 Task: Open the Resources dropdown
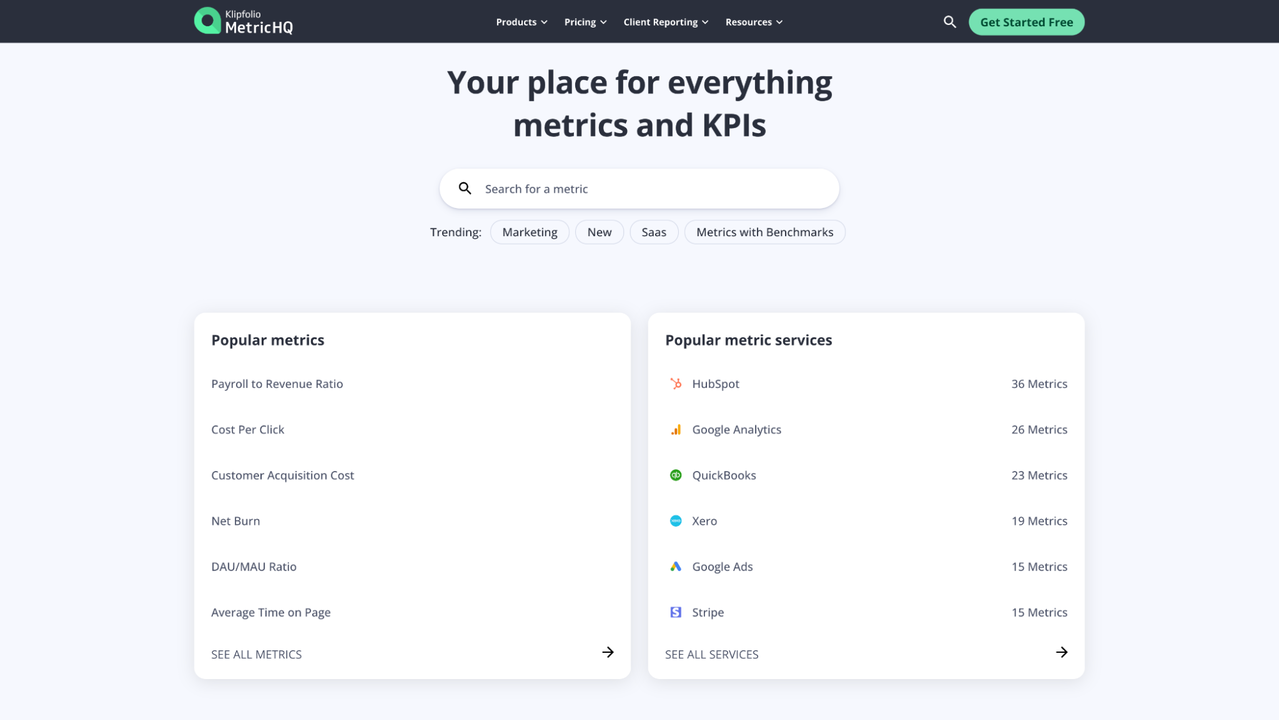coord(754,22)
